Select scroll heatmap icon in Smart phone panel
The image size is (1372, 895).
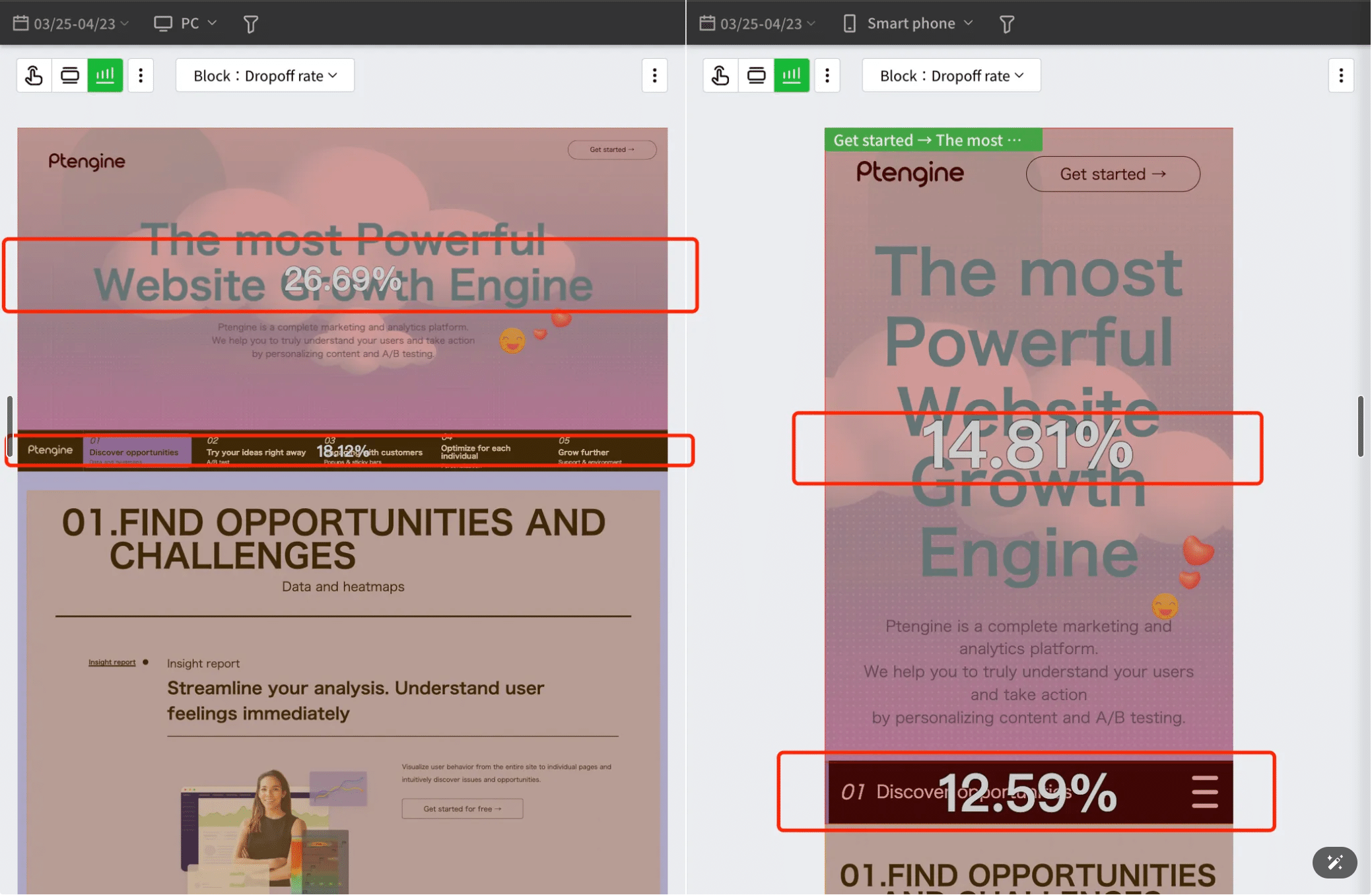click(755, 75)
